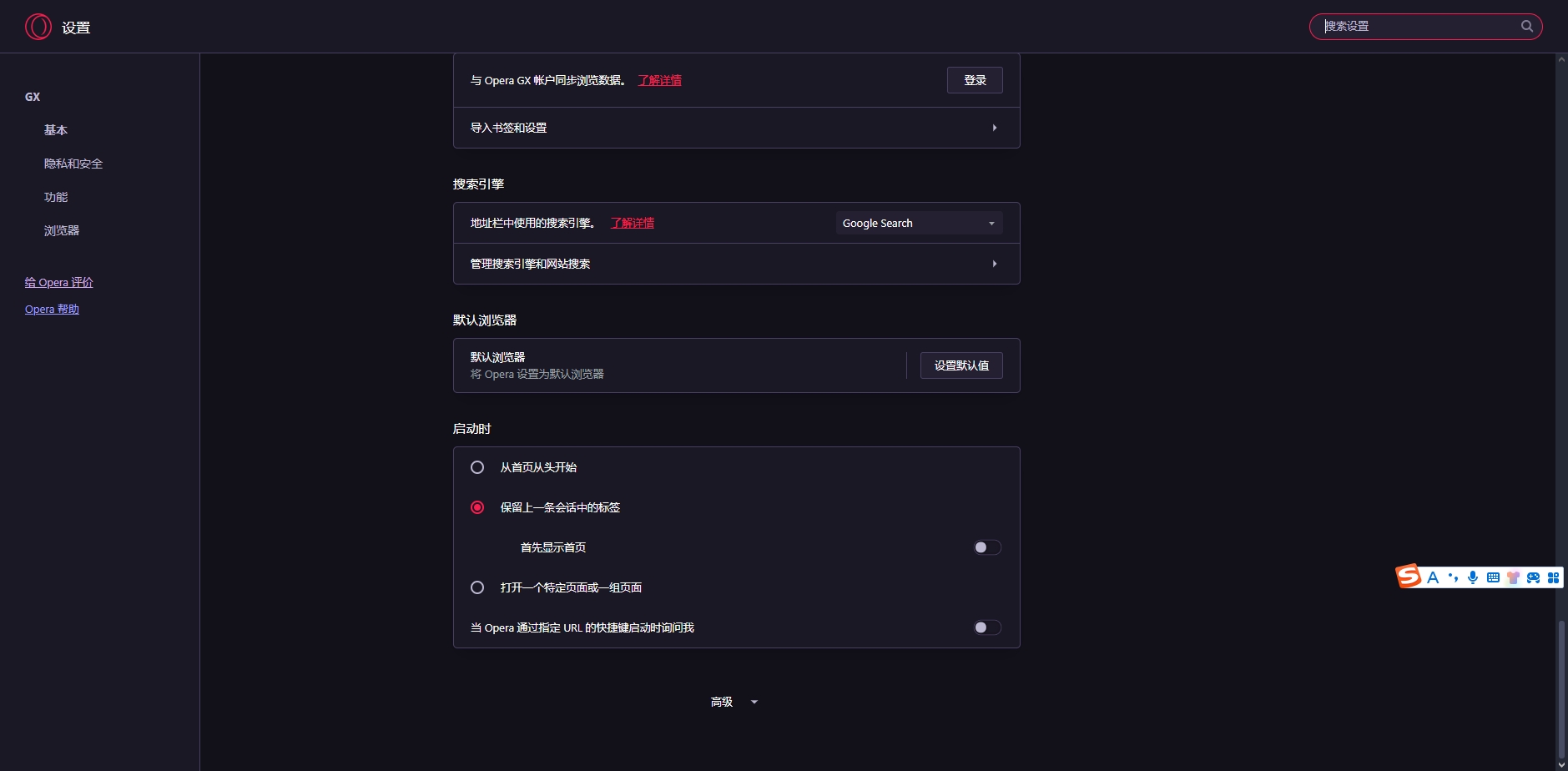
Task: Enable the 首先显示首页 toggle
Action: click(x=987, y=547)
